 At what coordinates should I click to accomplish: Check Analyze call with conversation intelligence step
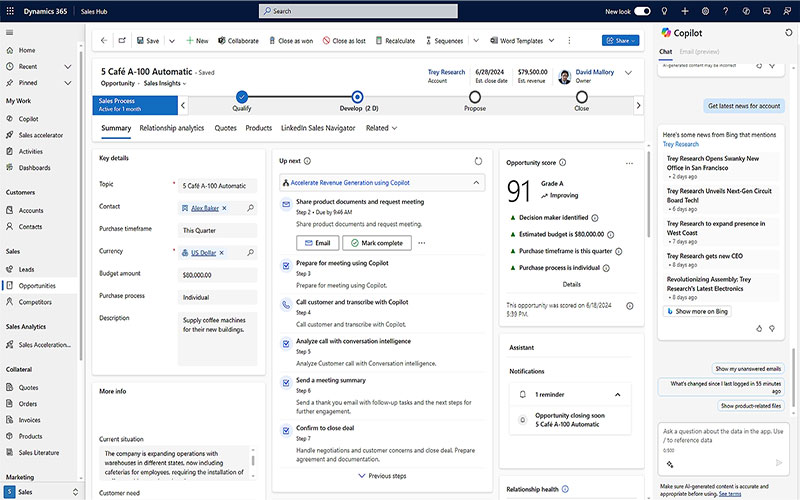[286, 344]
